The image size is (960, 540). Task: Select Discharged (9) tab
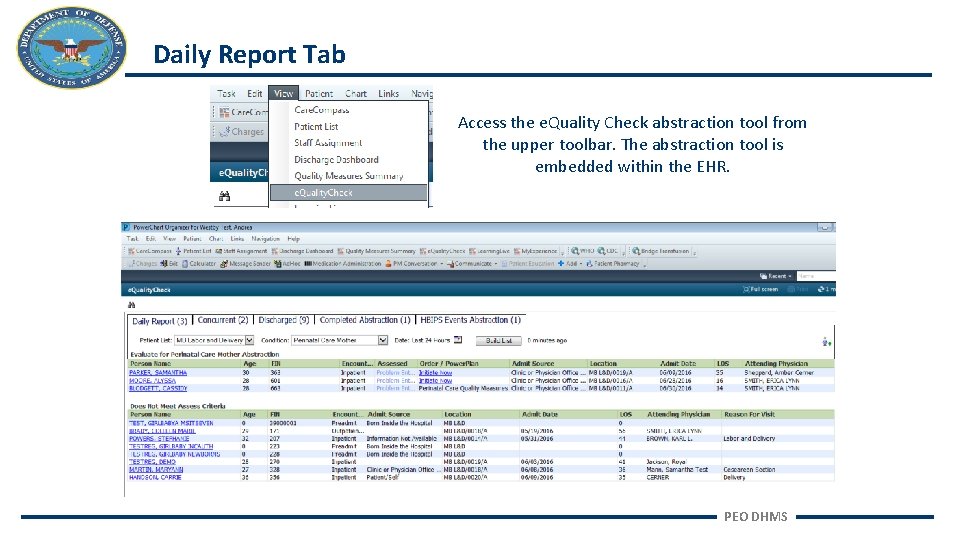[283, 320]
